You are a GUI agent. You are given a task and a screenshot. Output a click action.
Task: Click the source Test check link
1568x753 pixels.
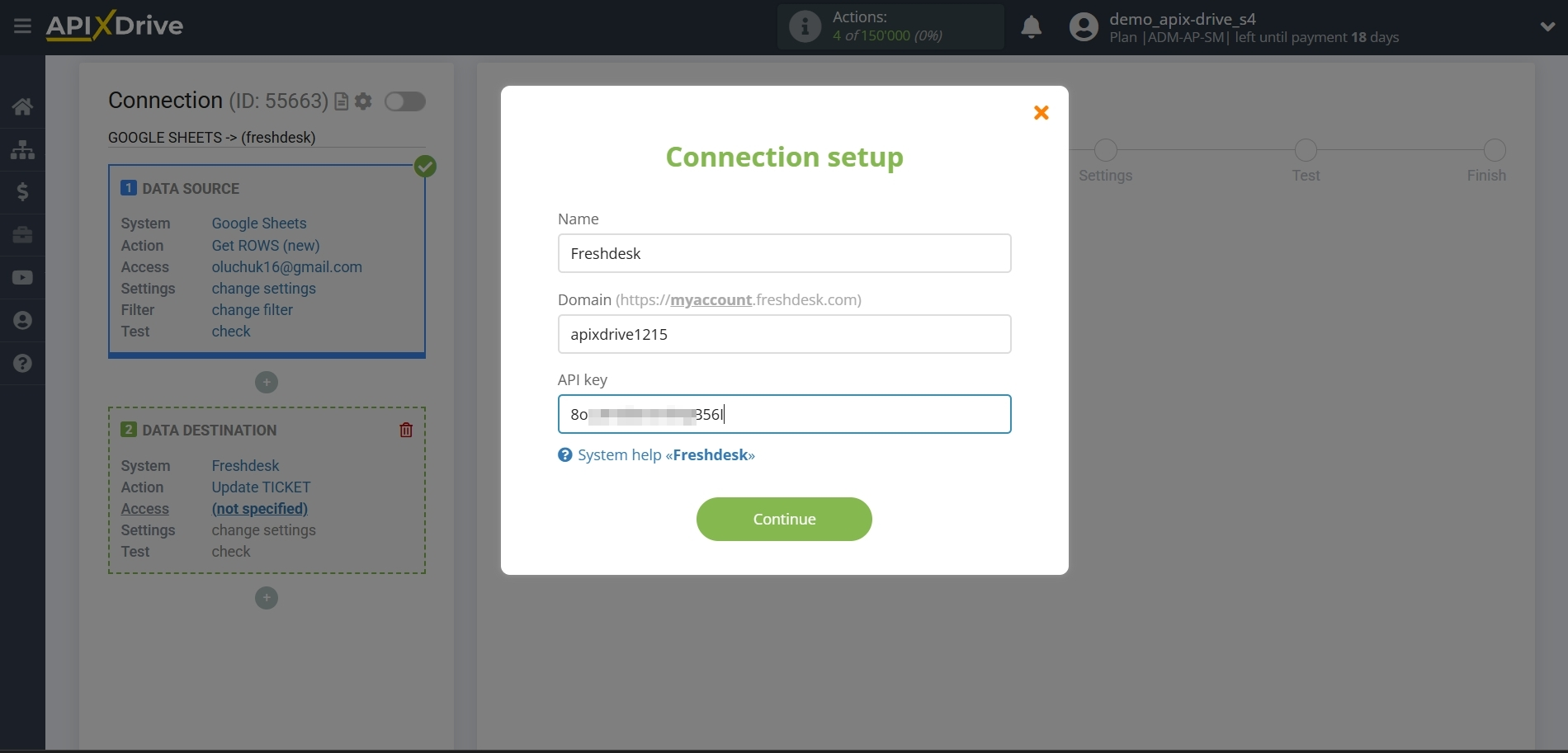(x=231, y=332)
